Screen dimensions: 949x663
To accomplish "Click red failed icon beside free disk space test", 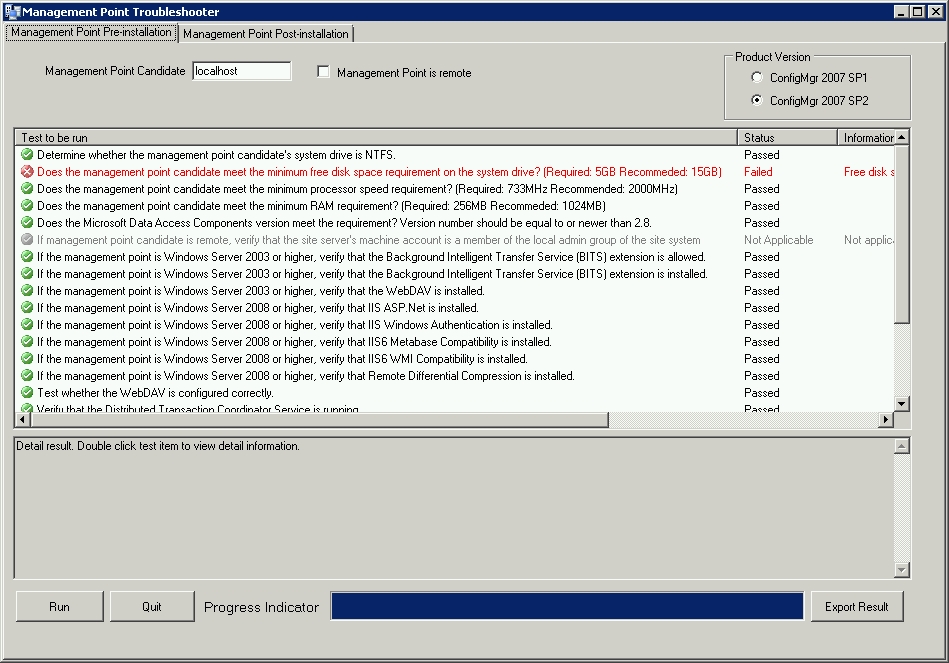I will [27, 171].
